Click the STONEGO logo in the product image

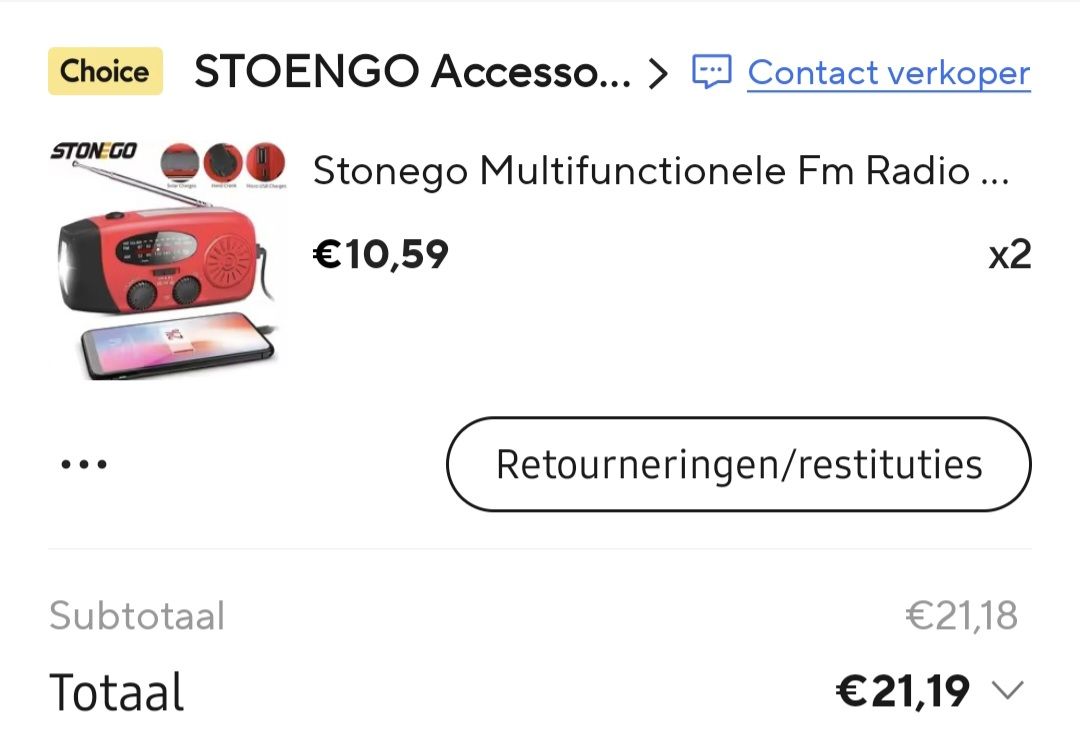[x=94, y=154]
